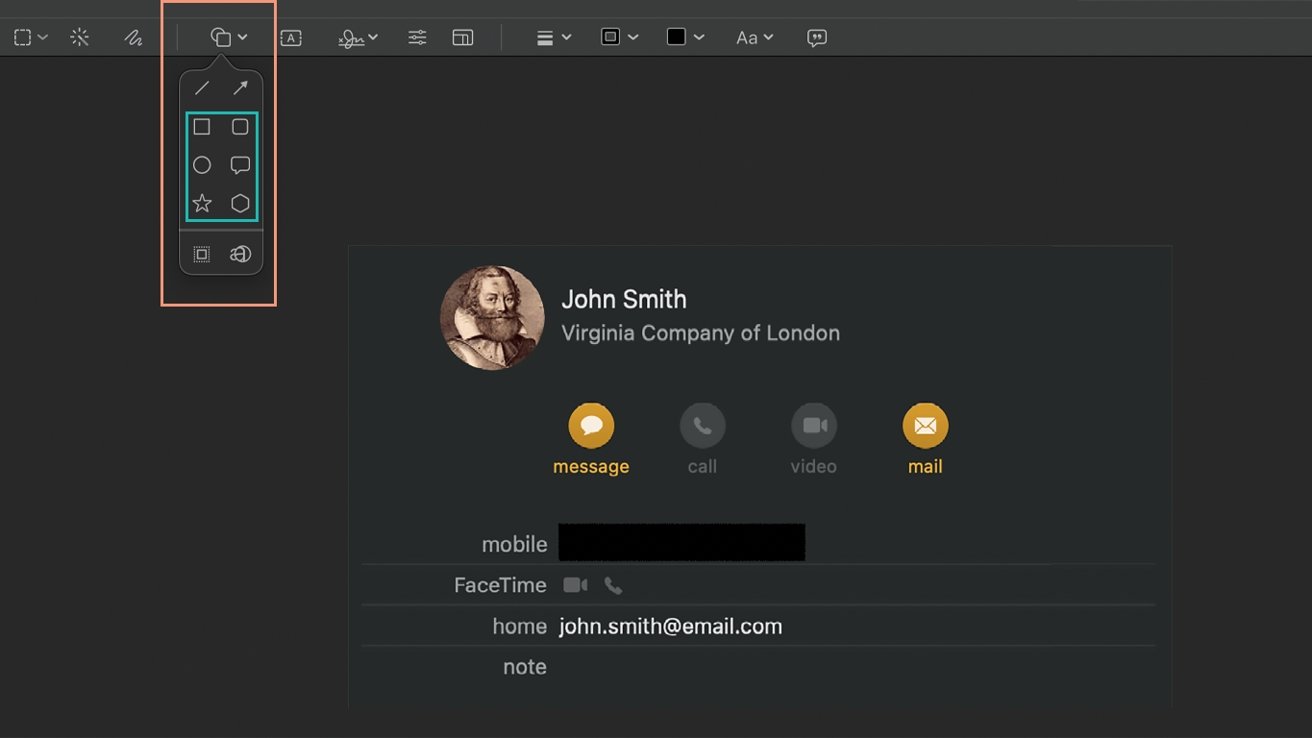Choose the Sketch freehand drawing tool
1312x738 pixels.
point(133,38)
